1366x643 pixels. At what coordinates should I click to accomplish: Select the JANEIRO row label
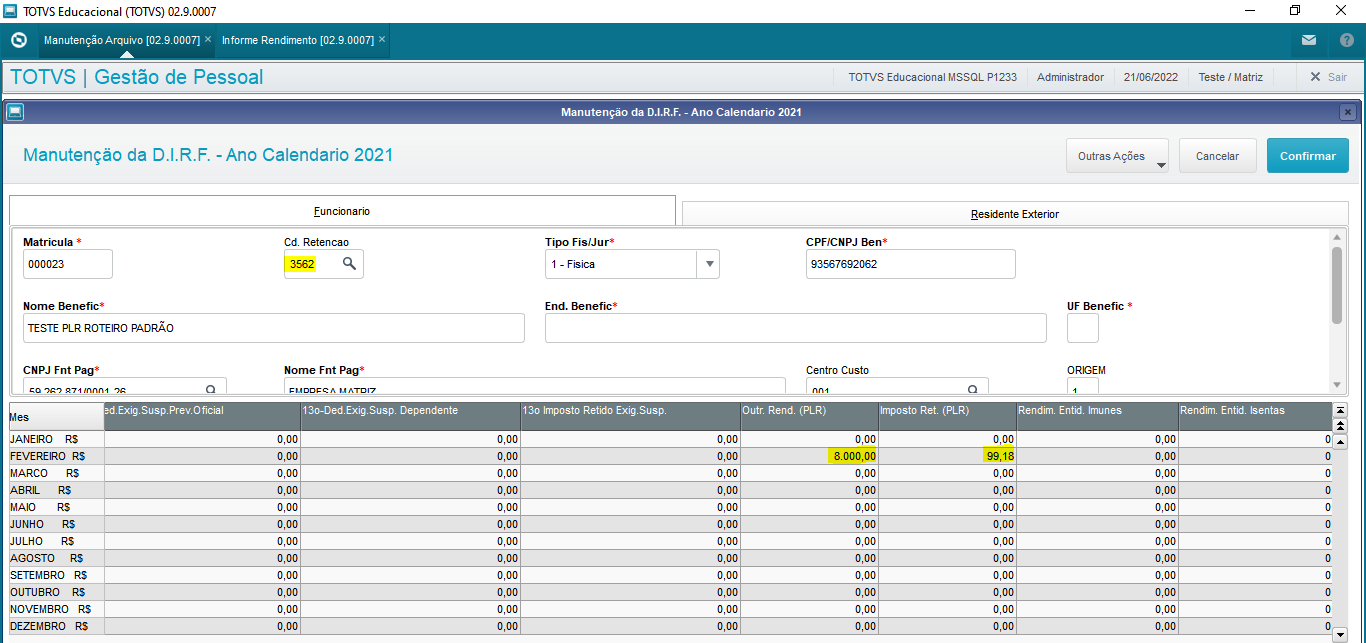56,439
